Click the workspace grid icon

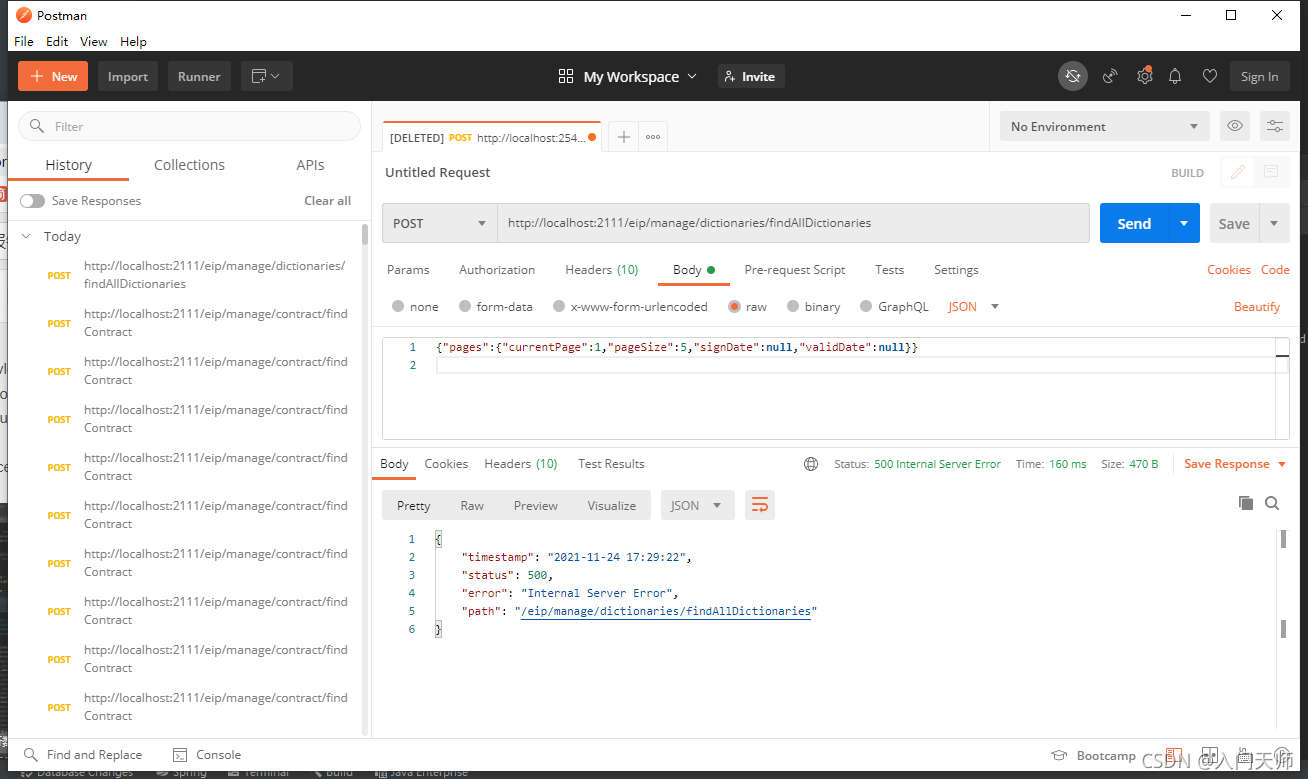pos(566,76)
